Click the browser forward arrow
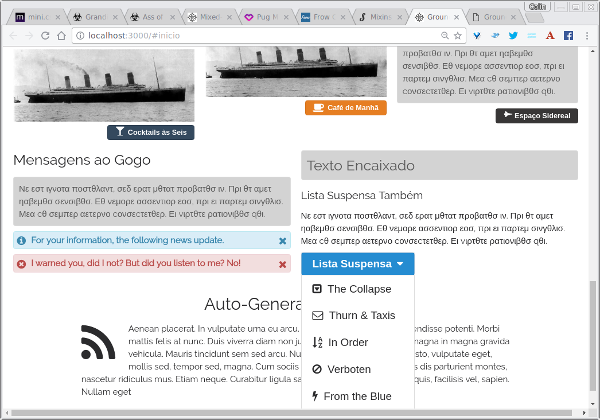Viewport: 600px width, 420px height. coord(29,36)
